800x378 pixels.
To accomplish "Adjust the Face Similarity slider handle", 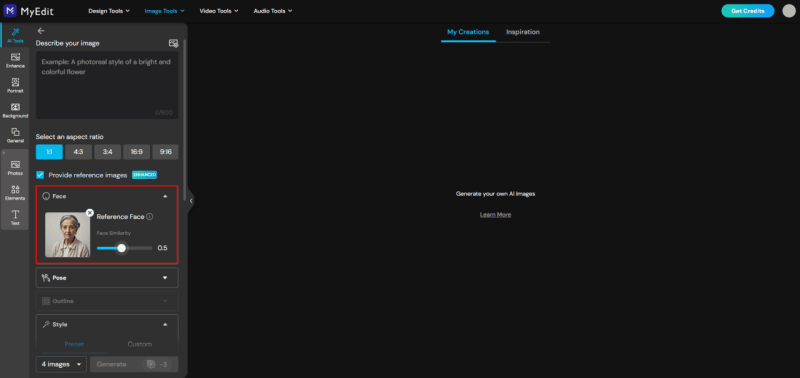I will point(121,248).
